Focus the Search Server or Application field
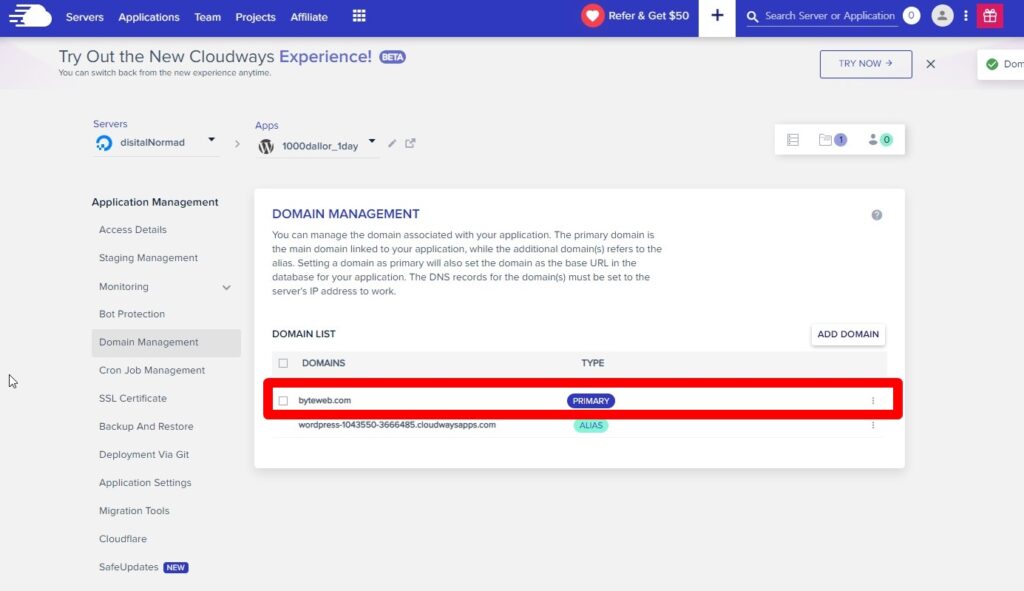 (x=829, y=16)
